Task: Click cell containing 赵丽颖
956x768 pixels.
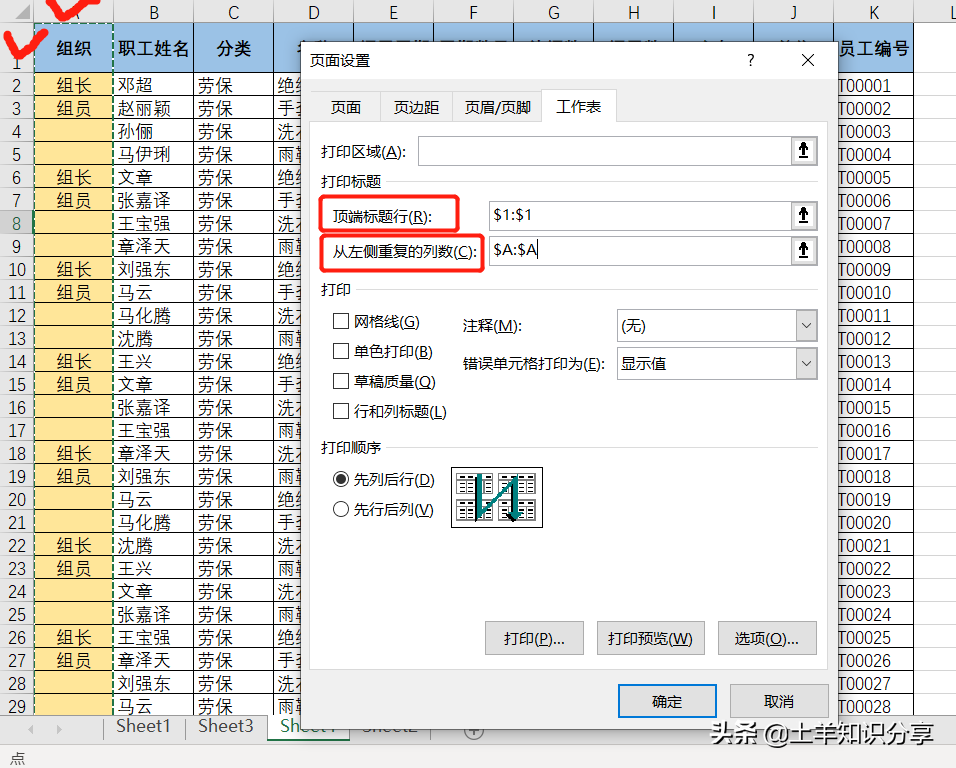Action: pos(154,108)
